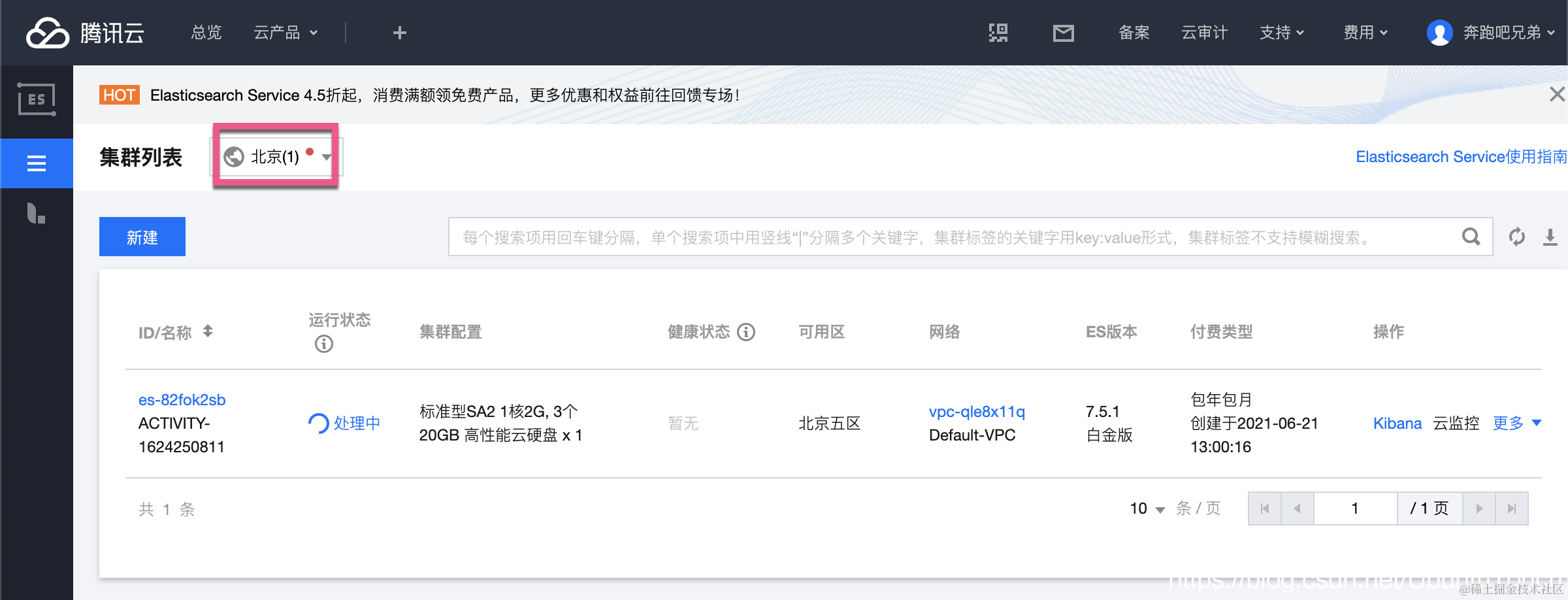Select the cluster list hamburger menu icon

click(x=37, y=163)
